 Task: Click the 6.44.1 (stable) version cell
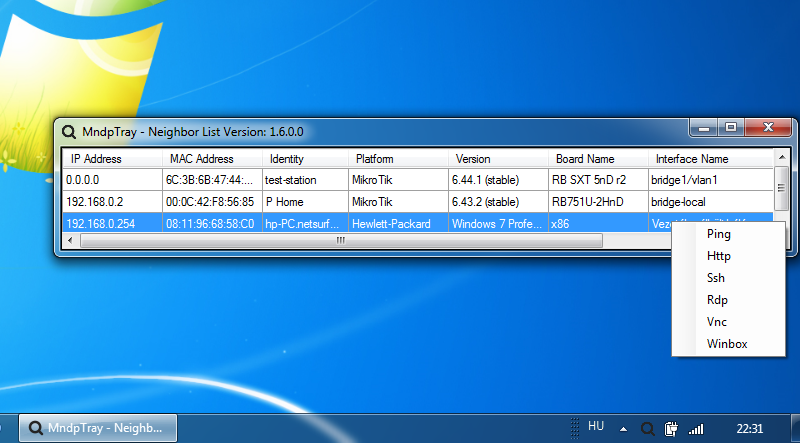498,180
